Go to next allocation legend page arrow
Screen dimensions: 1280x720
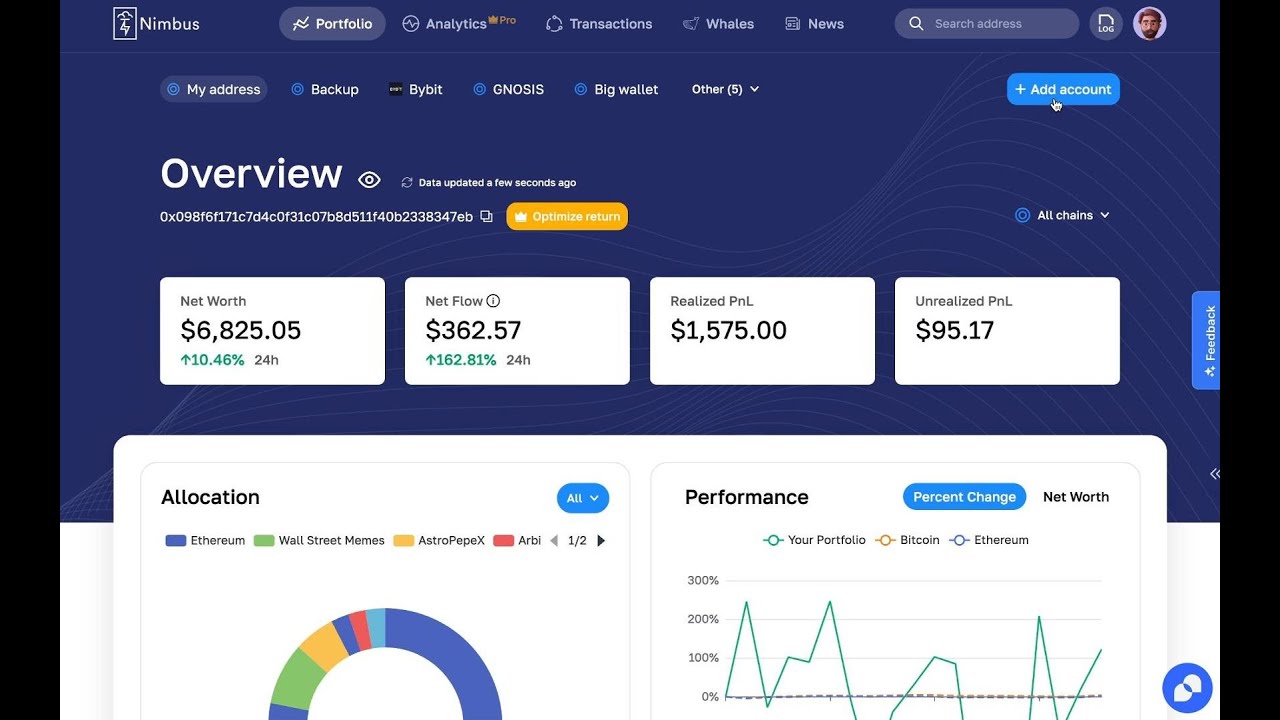(601, 541)
